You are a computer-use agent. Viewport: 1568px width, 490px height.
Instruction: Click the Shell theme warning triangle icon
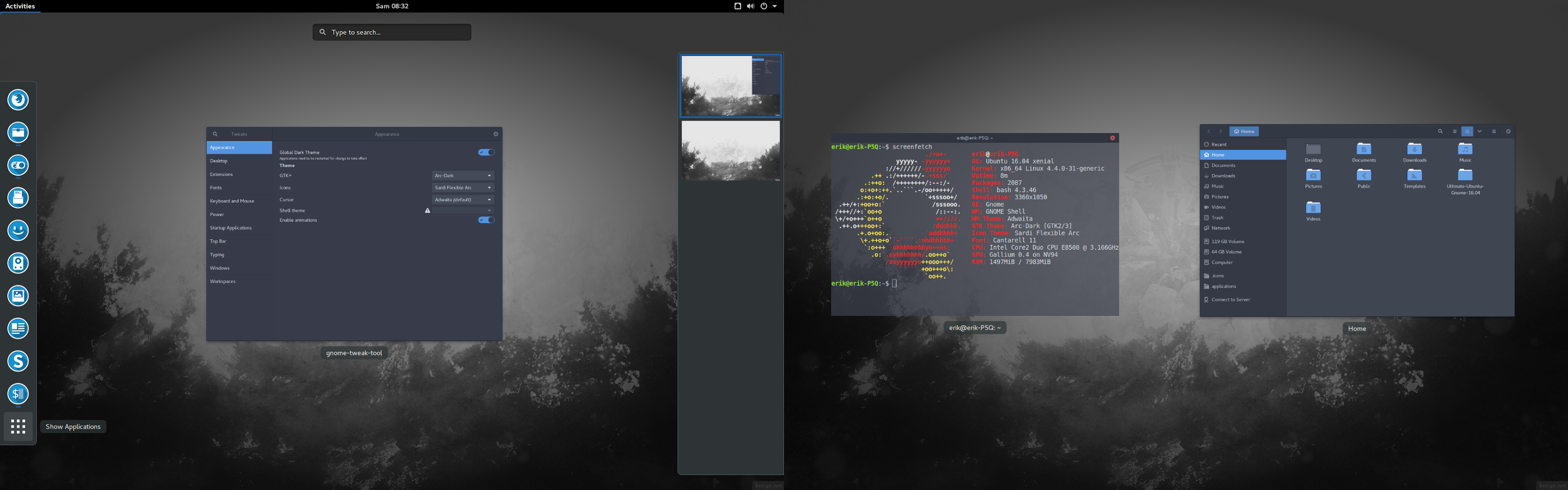pos(427,211)
